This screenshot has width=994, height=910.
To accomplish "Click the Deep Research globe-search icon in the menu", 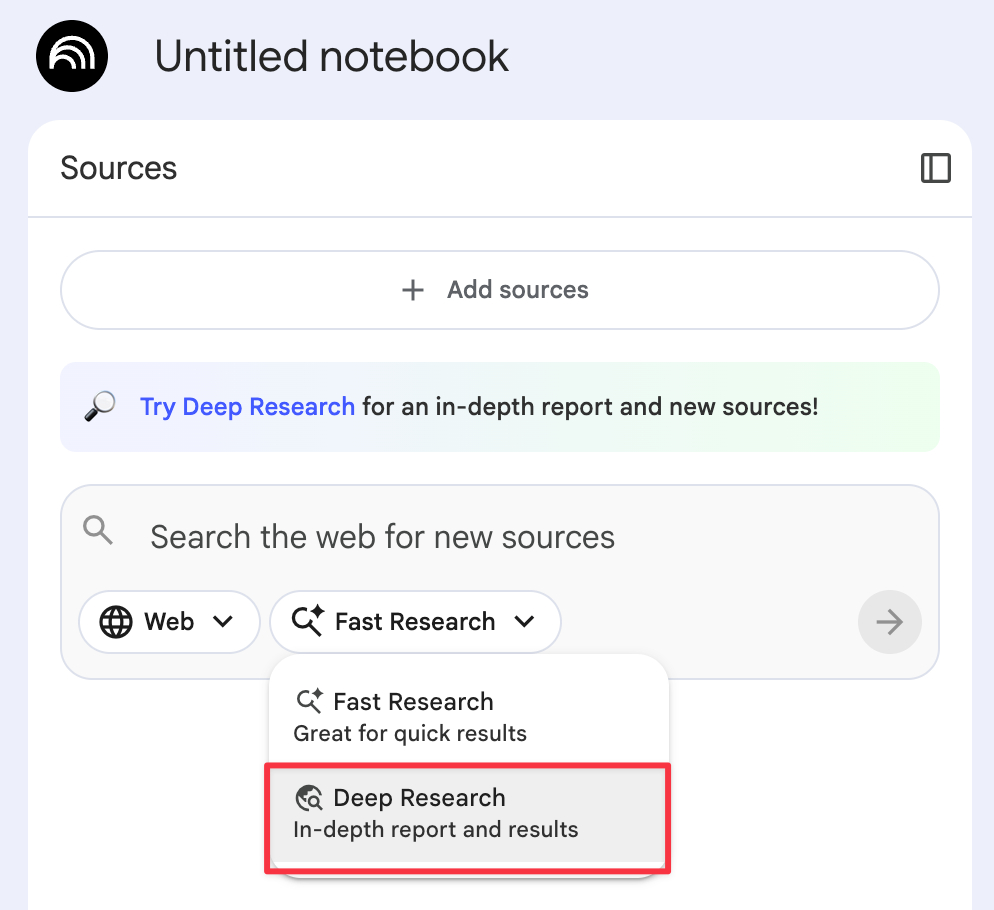I will pyautogui.click(x=309, y=798).
